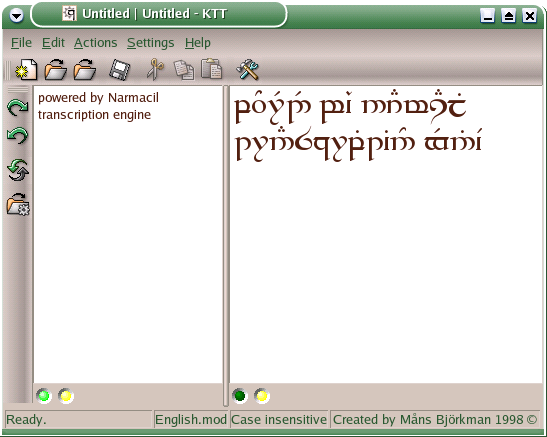Open the File menu
547x437 pixels.
tap(21, 43)
